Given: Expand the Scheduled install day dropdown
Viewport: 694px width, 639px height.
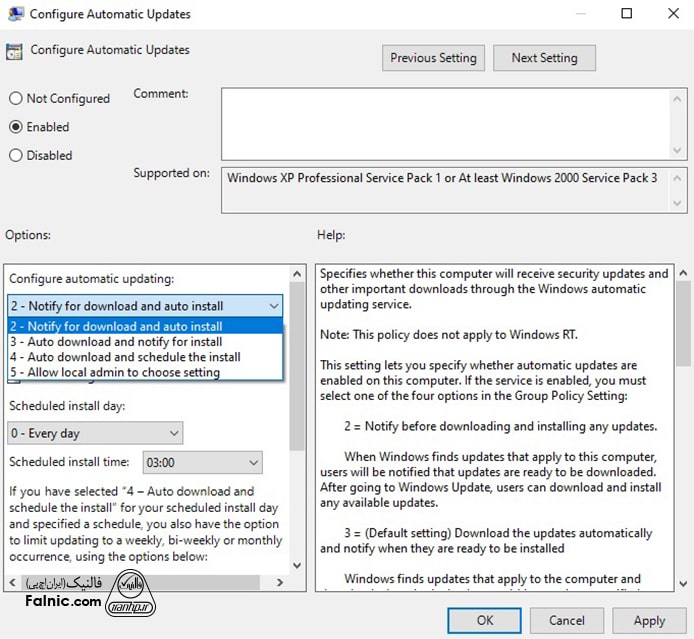Looking at the screenshot, I should point(95,433).
